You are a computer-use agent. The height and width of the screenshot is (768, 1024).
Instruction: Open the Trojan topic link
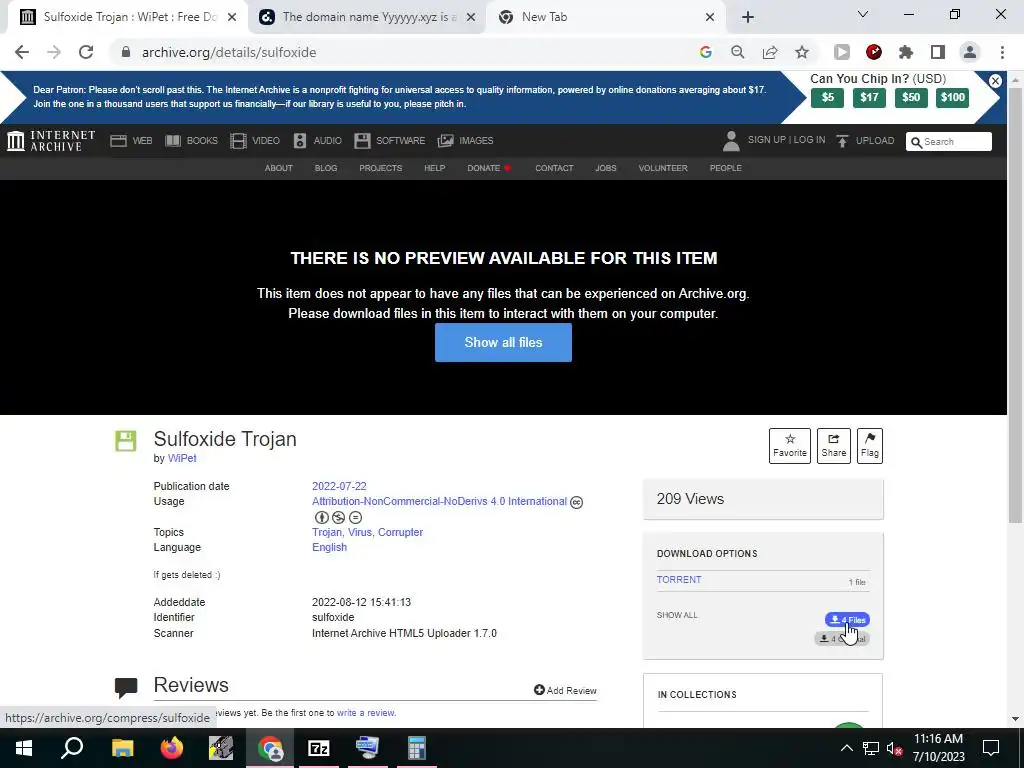[x=327, y=532]
